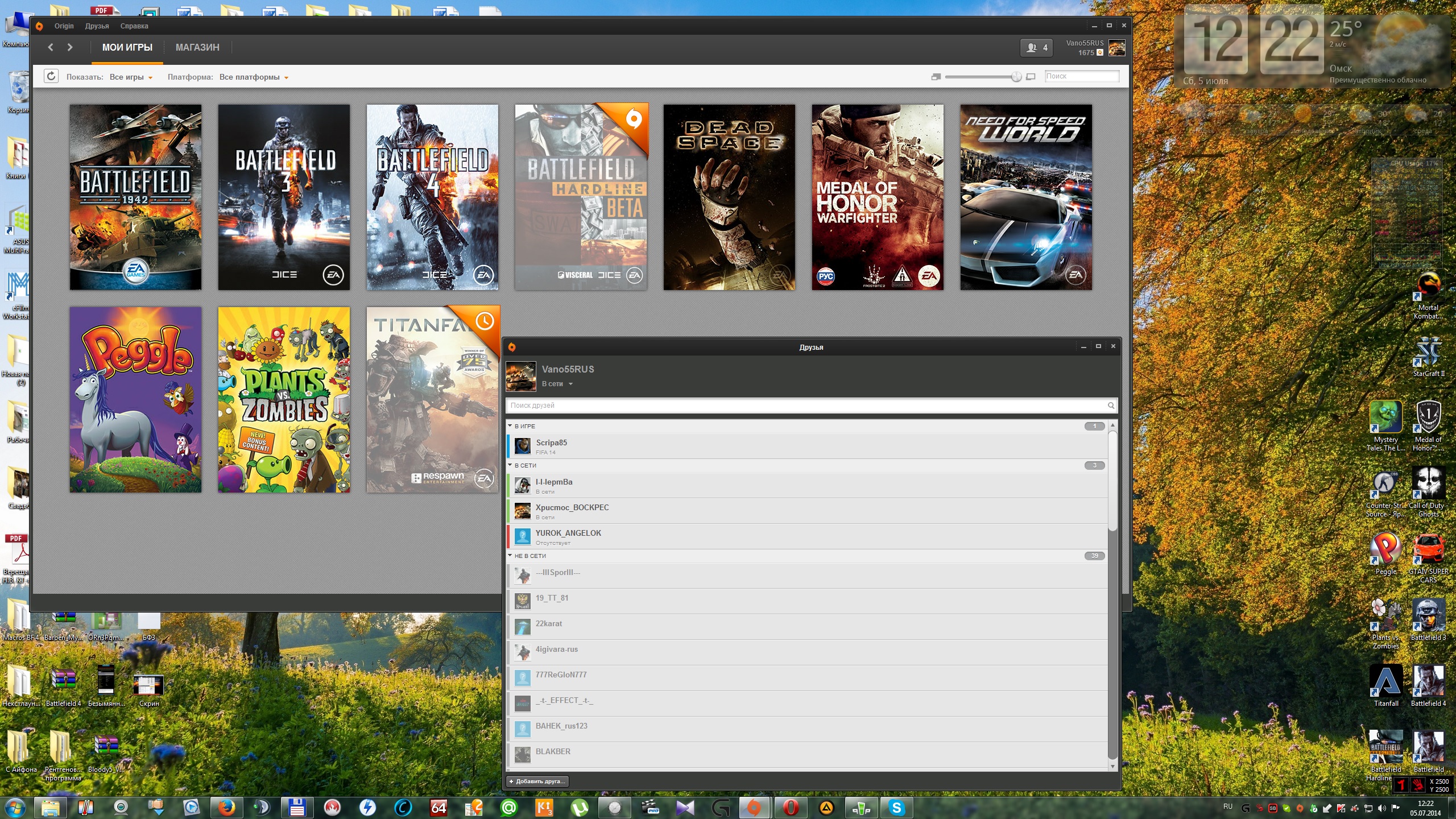The width and height of the screenshot is (1456, 819).
Task: Select Battlefield 3 game cover in library
Action: click(284, 197)
